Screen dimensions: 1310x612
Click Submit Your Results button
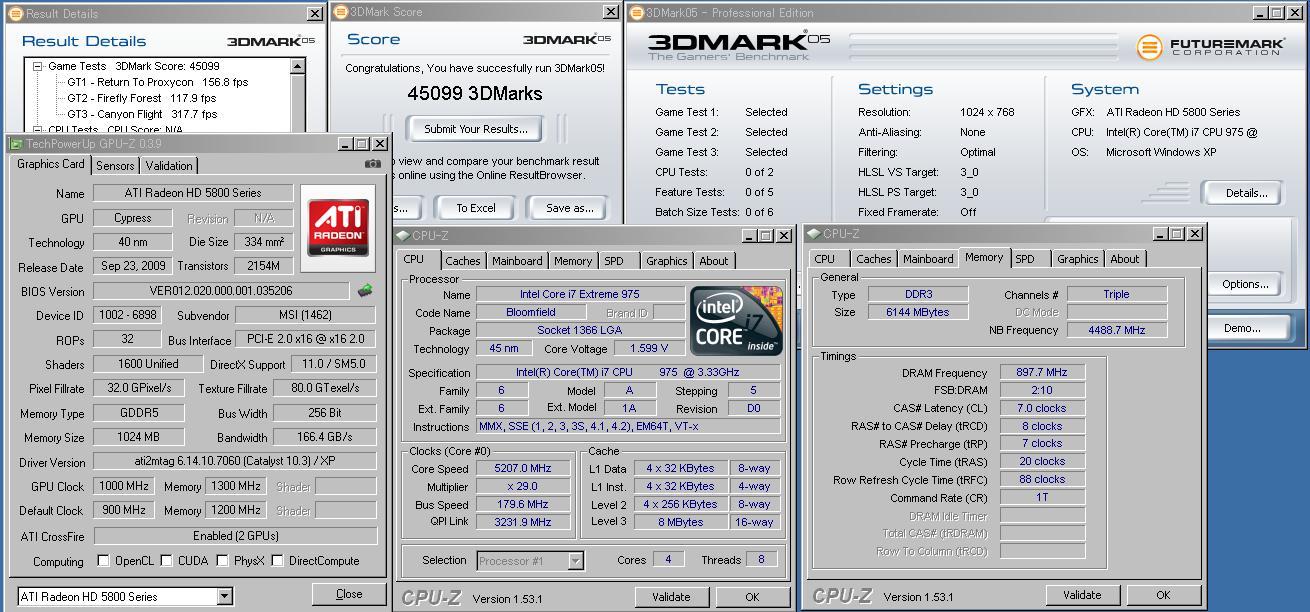[475, 129]
